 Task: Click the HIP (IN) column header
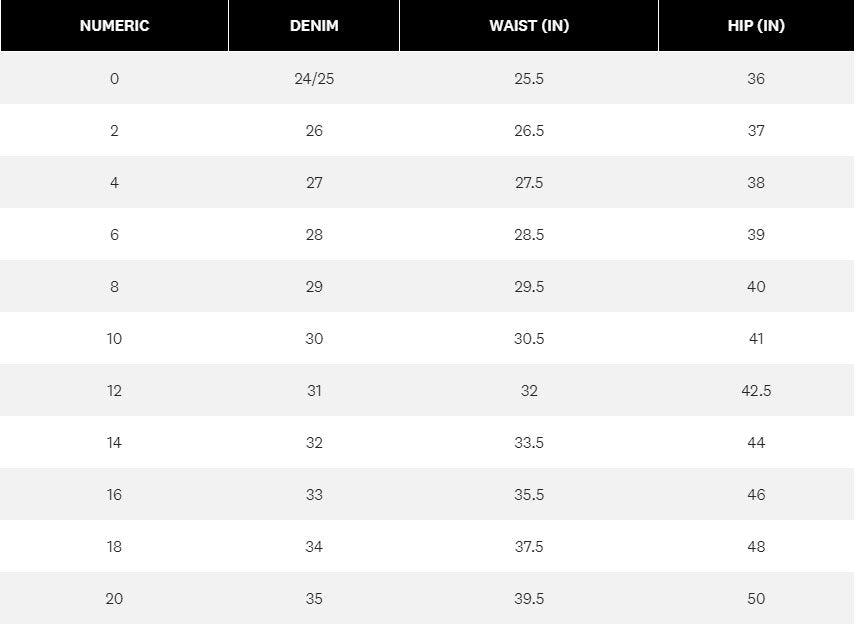click(x=756, y=26)
